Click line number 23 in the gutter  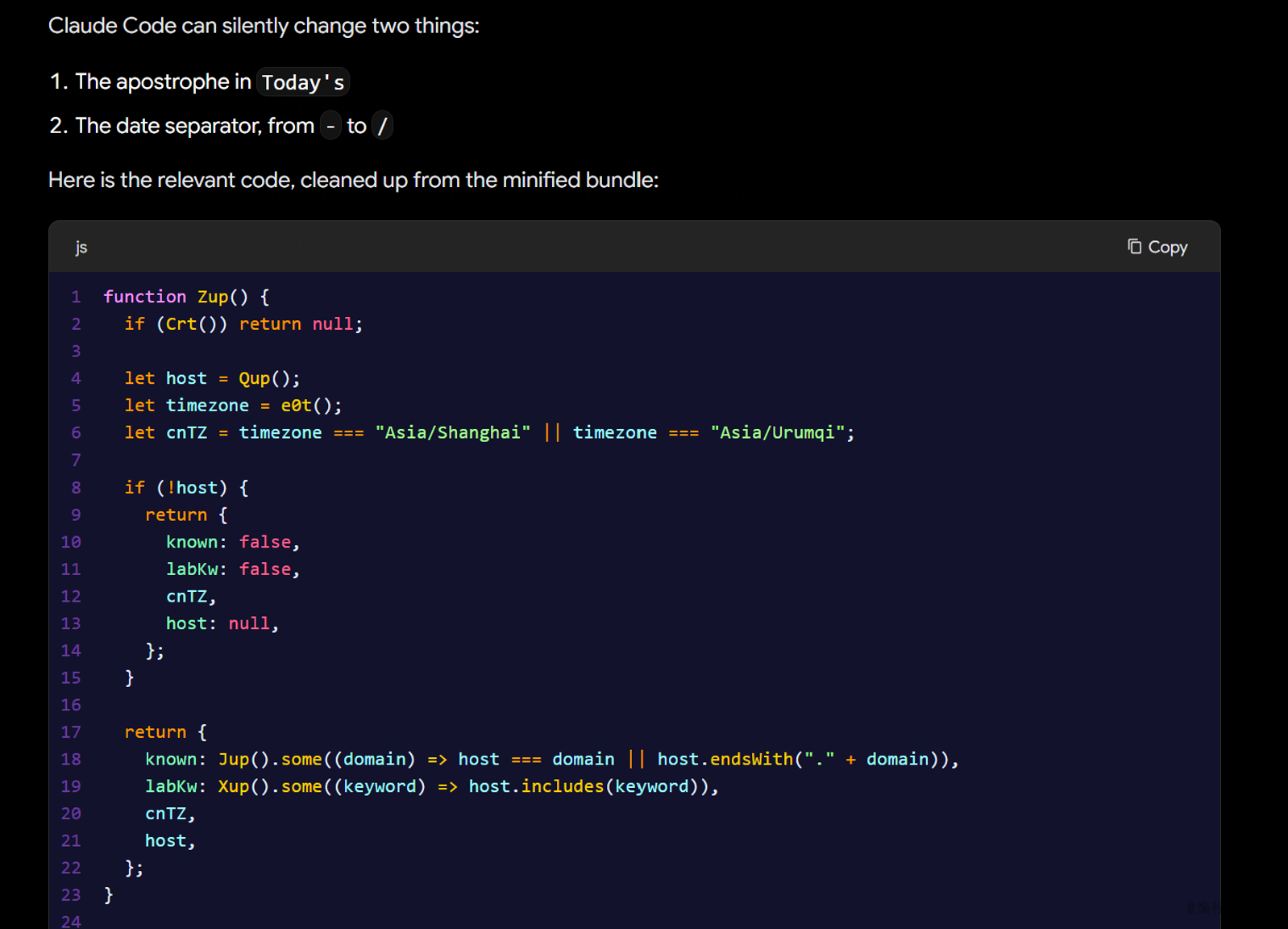click(x=71, y=895)
